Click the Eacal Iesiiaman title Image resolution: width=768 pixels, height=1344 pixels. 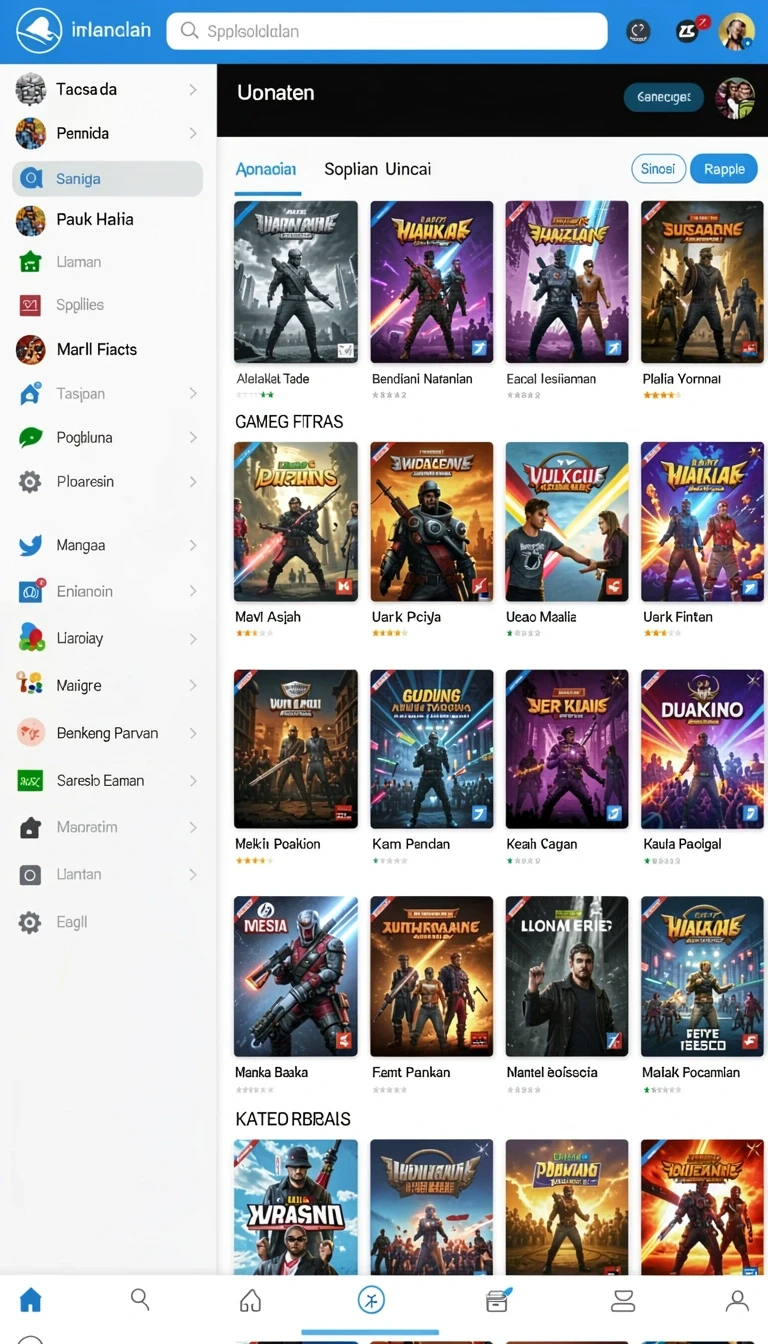click(551, 379)
